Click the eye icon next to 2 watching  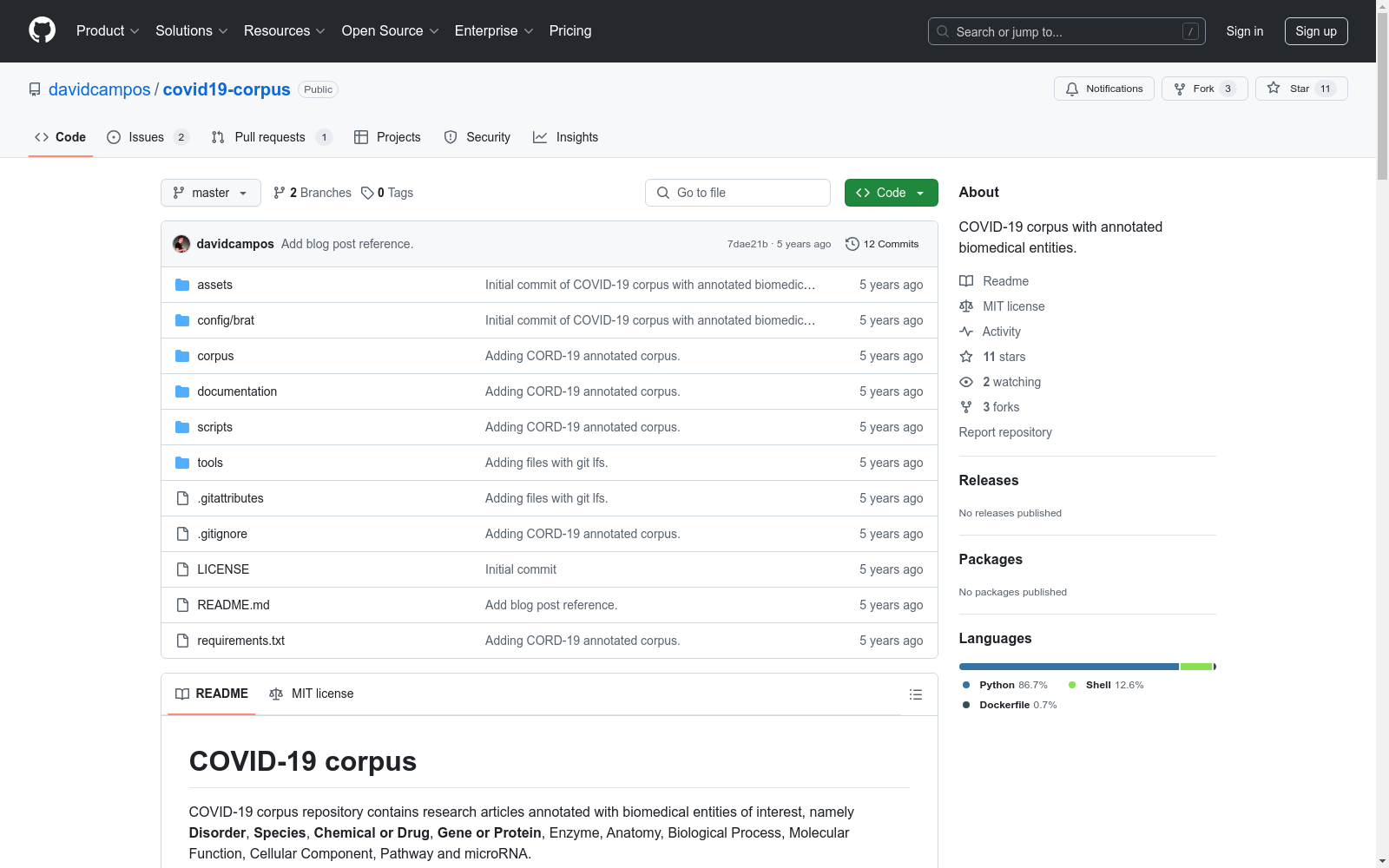pyautogui.click(x=966, y=382)
